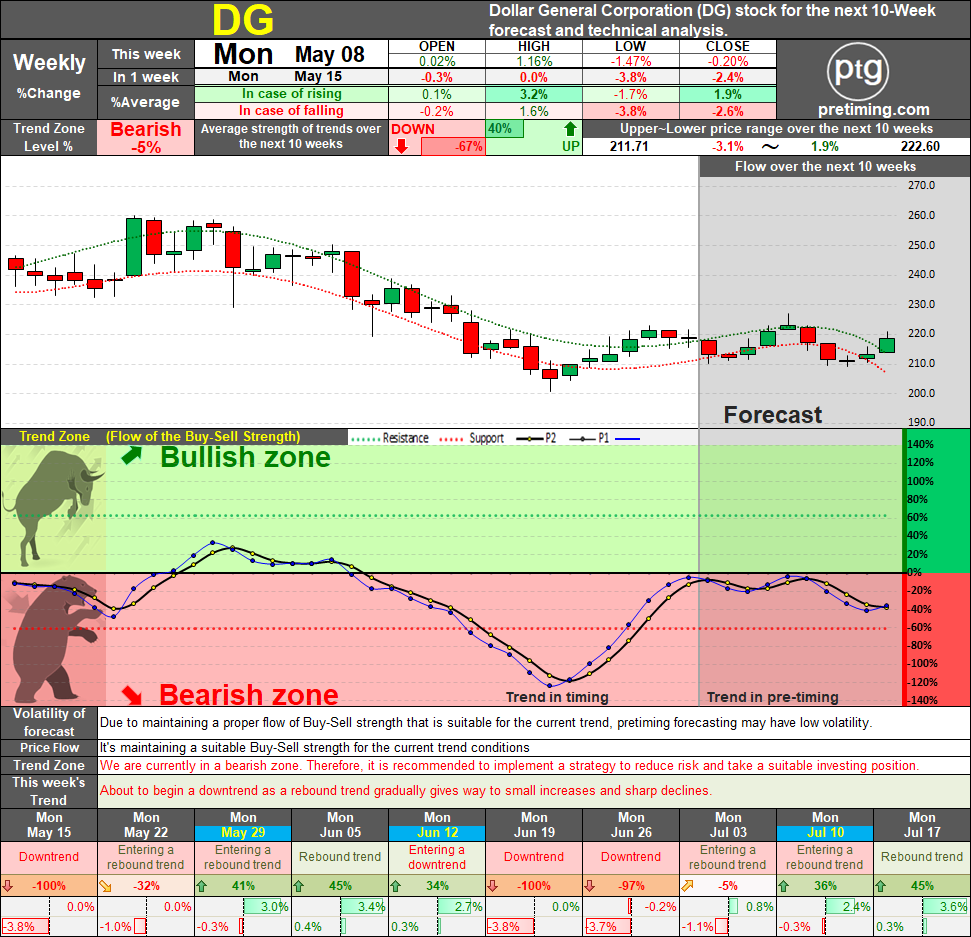Image resolution: width=971 pixels, height=937 pixels.
Task: Click the 'Price Flow' row label
Action: tap(49, 747)
